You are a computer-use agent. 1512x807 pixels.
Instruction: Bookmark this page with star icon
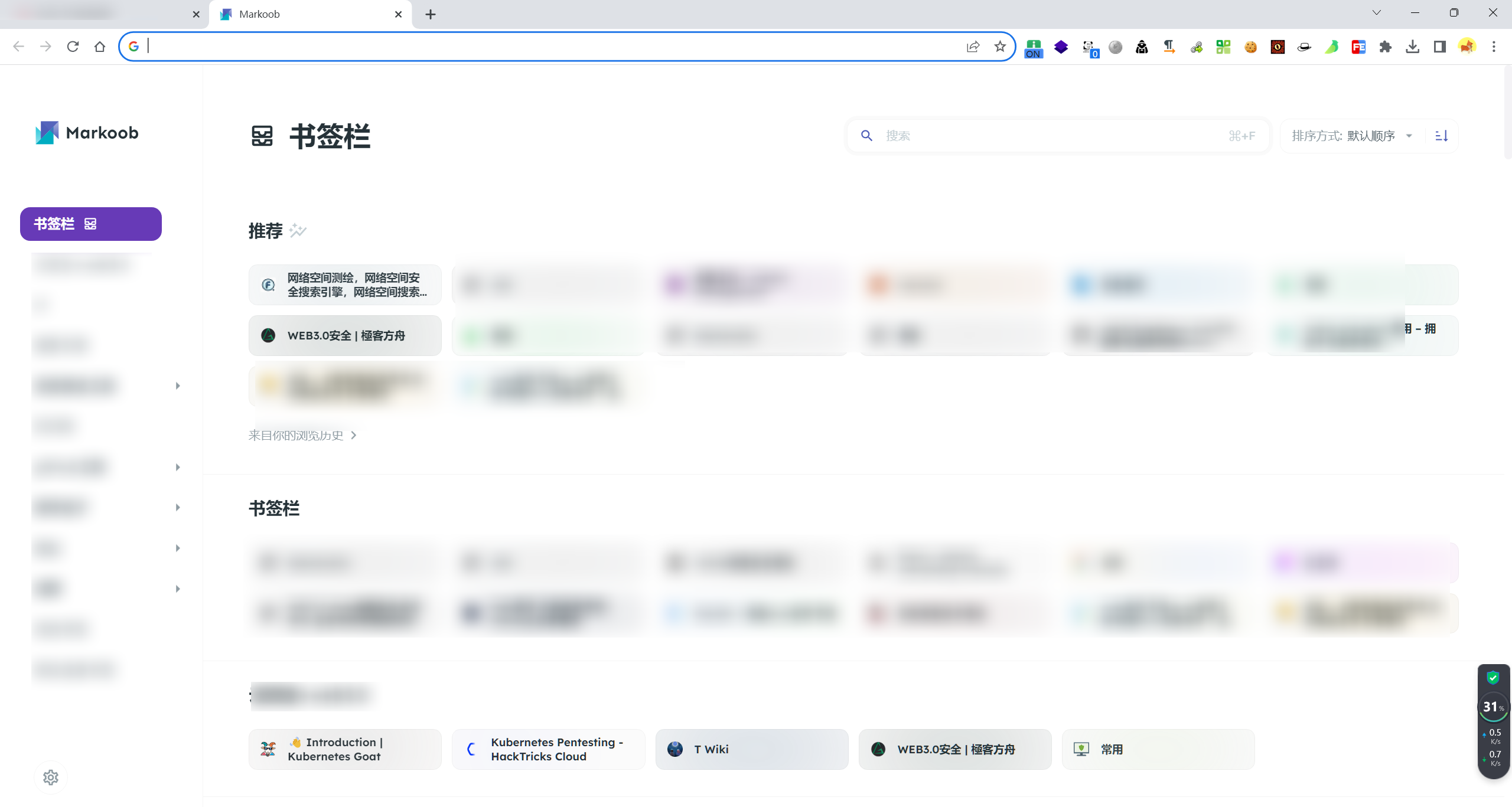[x=1000, y=47]
